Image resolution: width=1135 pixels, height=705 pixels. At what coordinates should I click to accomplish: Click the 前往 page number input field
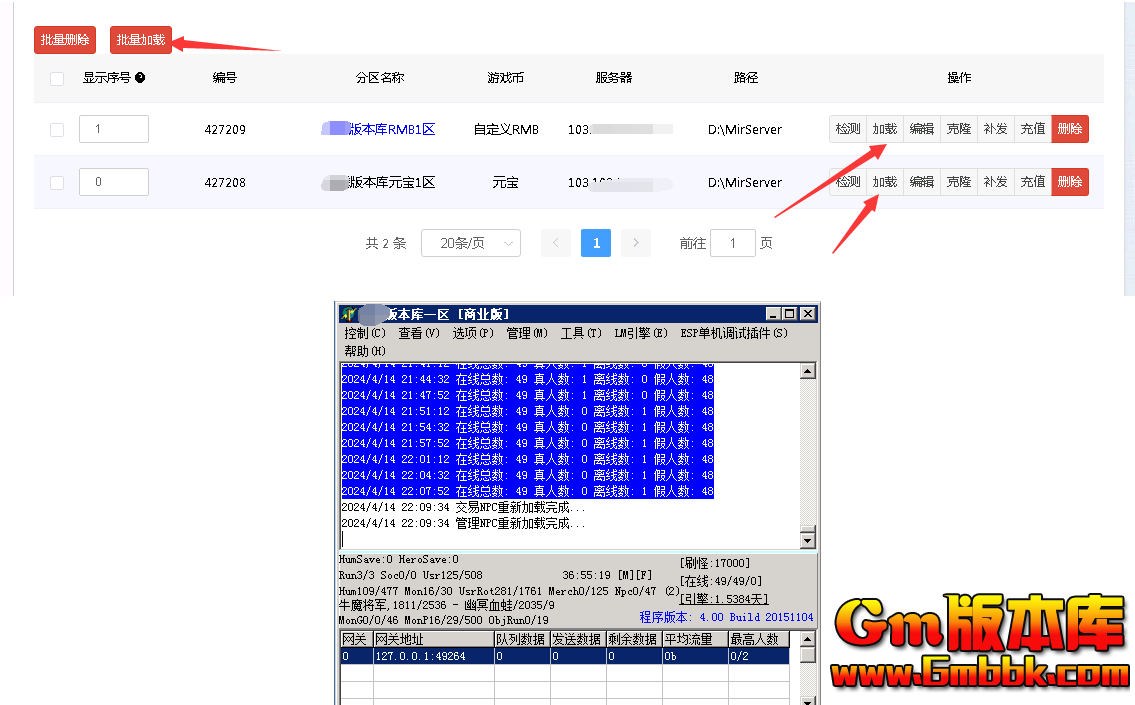click(x=732, y=243)
